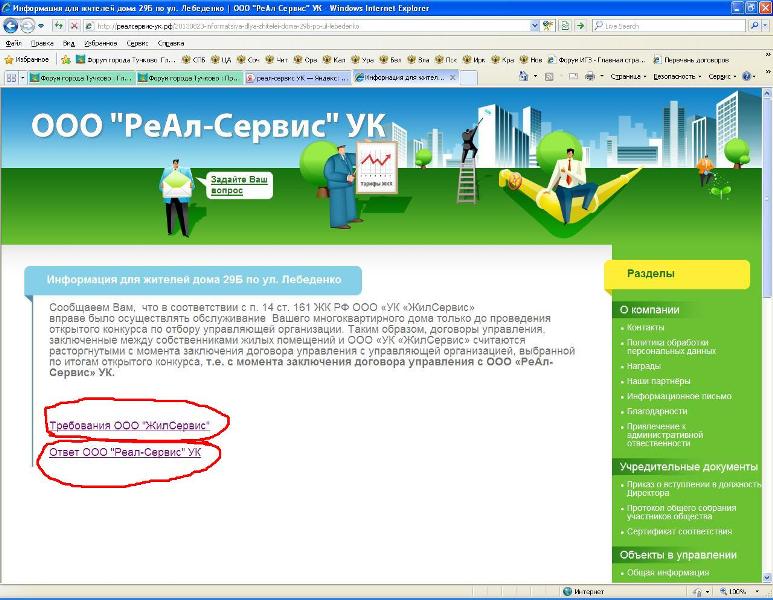Click the address bar URL field

click(x=307, y=26)
